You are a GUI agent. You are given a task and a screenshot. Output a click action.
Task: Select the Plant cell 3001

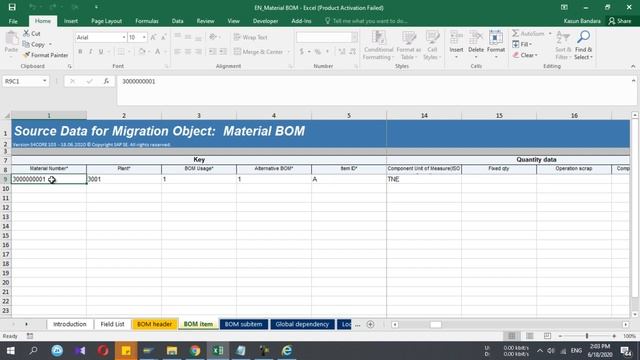tap(124, 179)
